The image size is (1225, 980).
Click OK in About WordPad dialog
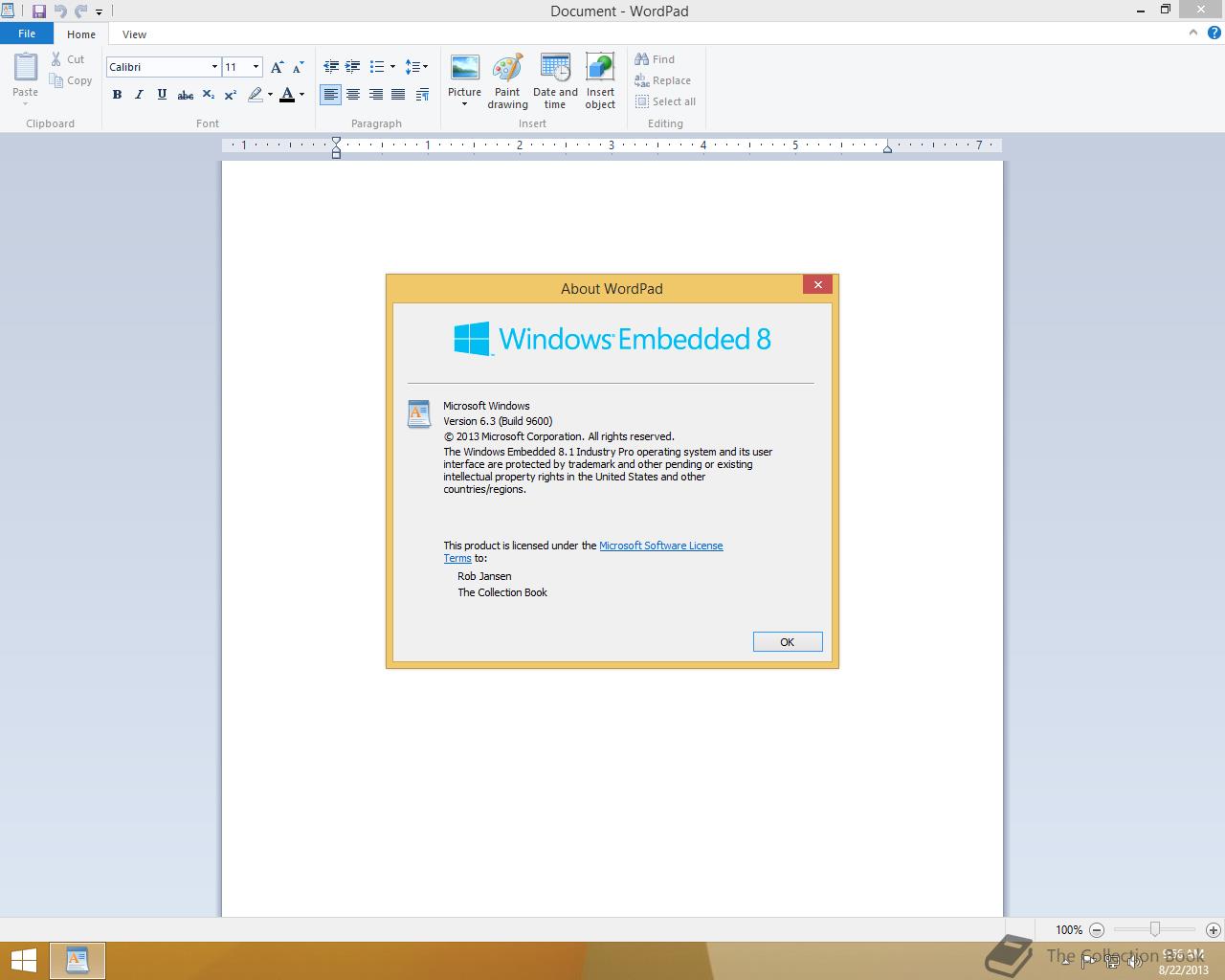pos(788,642)
